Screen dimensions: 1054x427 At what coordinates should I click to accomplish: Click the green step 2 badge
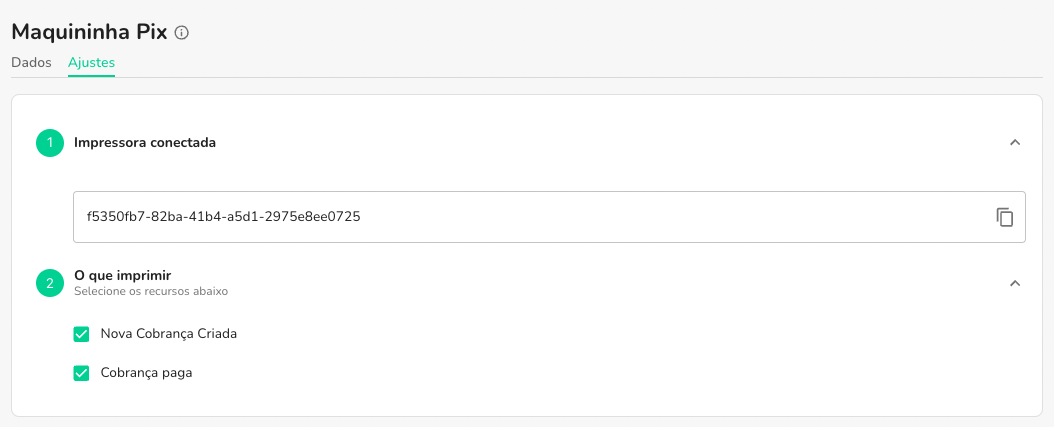pyautogui.click(x=49, y=283)
